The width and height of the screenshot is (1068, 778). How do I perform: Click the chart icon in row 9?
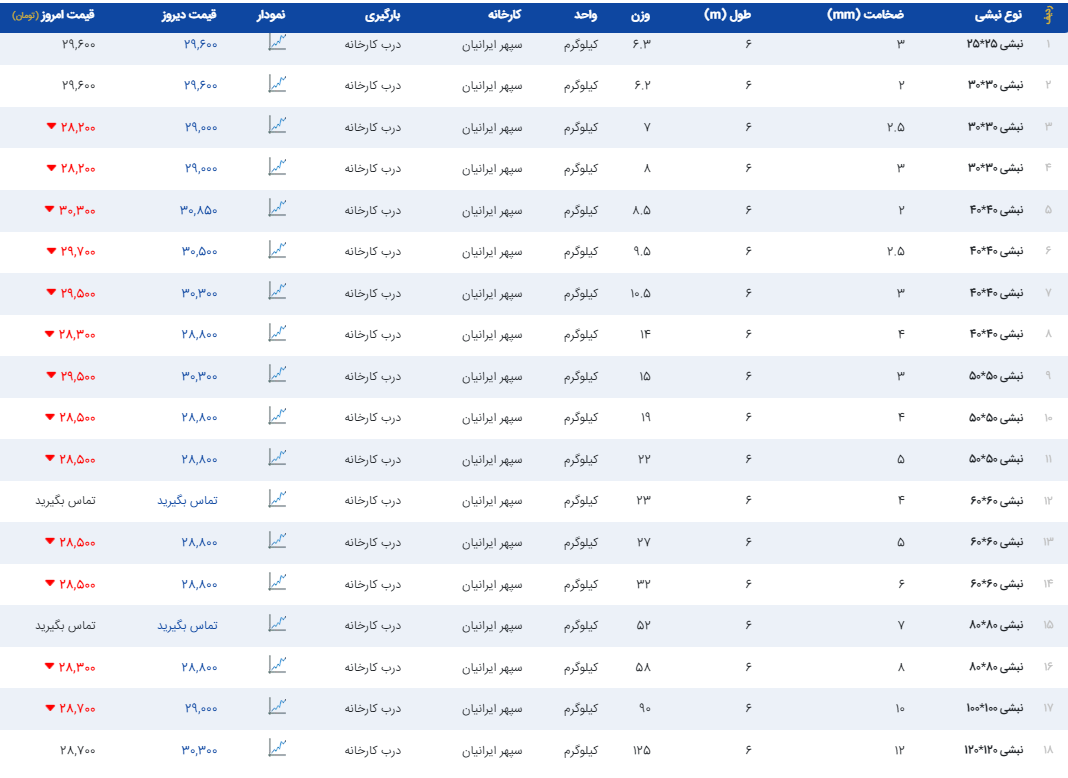pos(277,375)
